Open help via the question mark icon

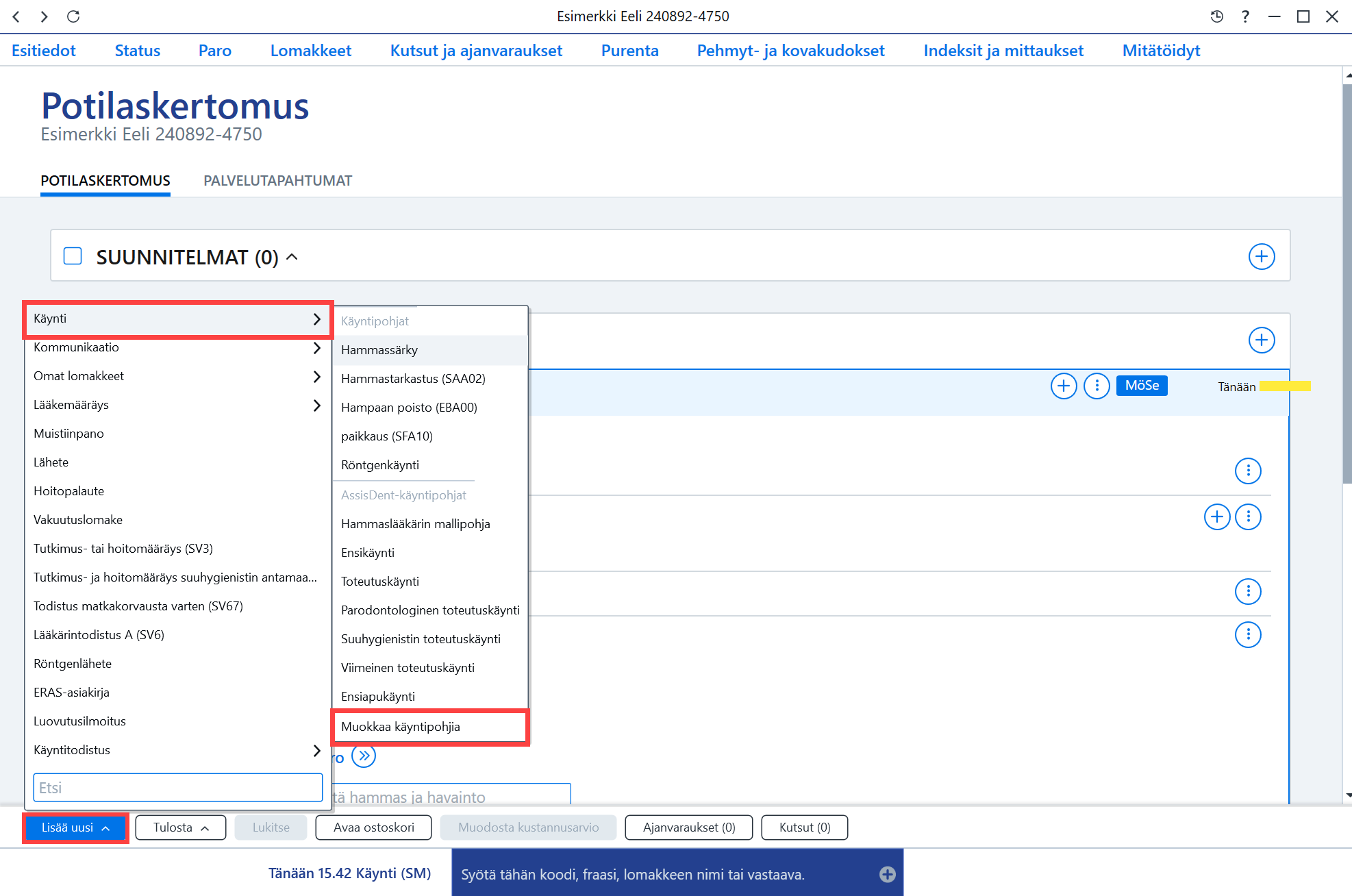click(1245, 16)
